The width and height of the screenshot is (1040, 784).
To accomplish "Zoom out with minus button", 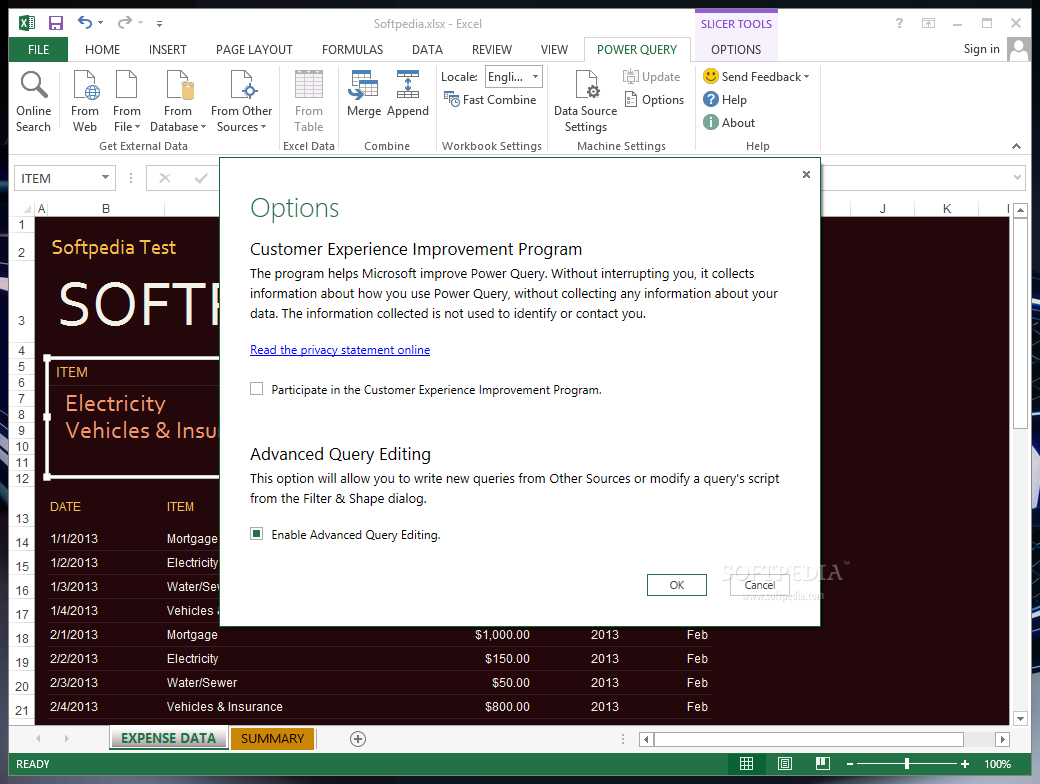I will [850, 764].
